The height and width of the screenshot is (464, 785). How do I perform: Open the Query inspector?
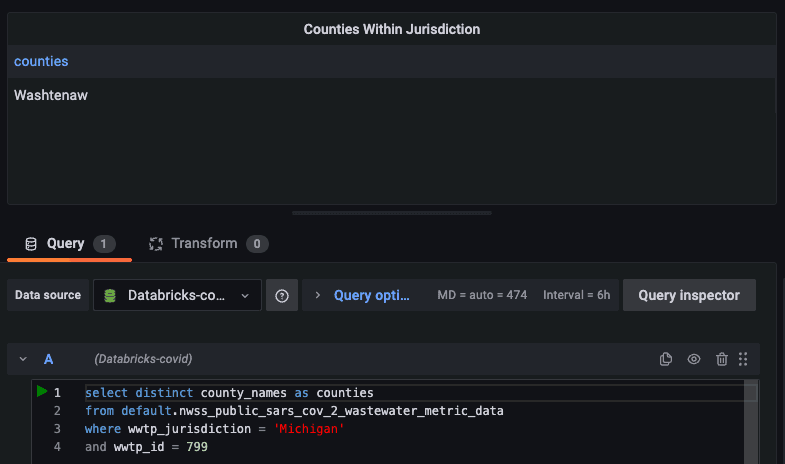(689, 295)
